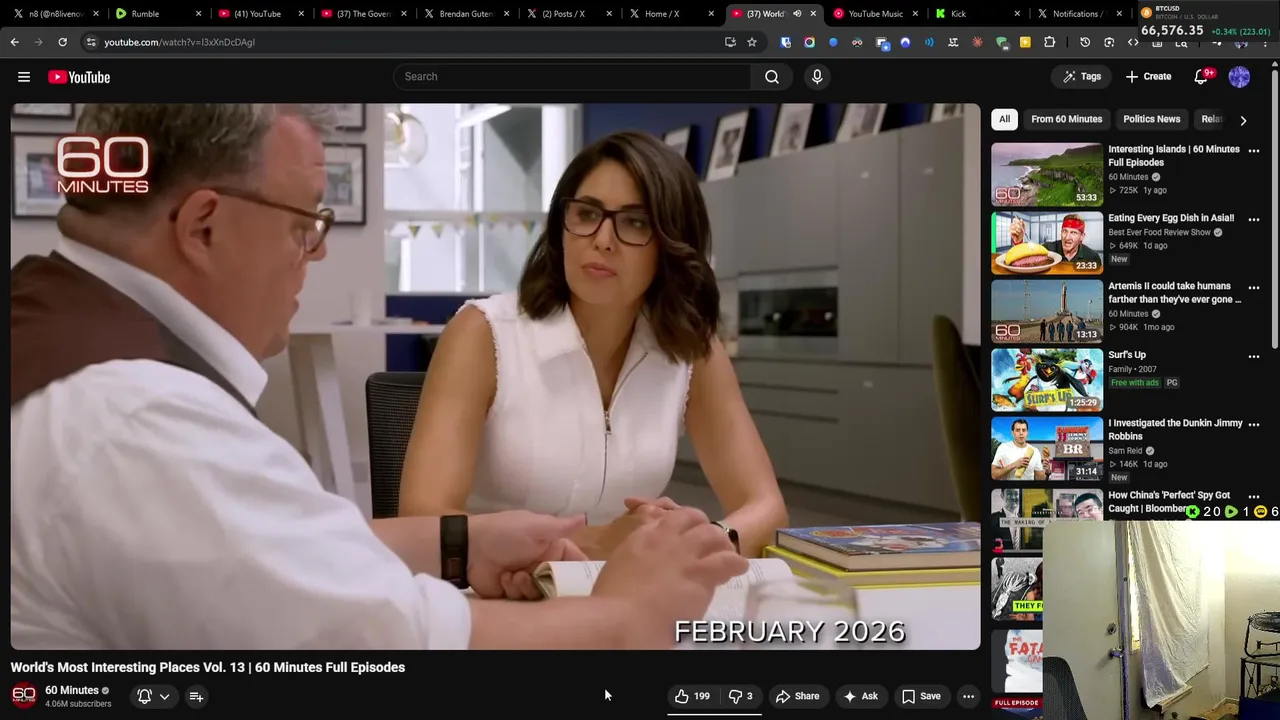Select the Politics News chip
Screen dimensions: 1280x720
(1151, 119)
